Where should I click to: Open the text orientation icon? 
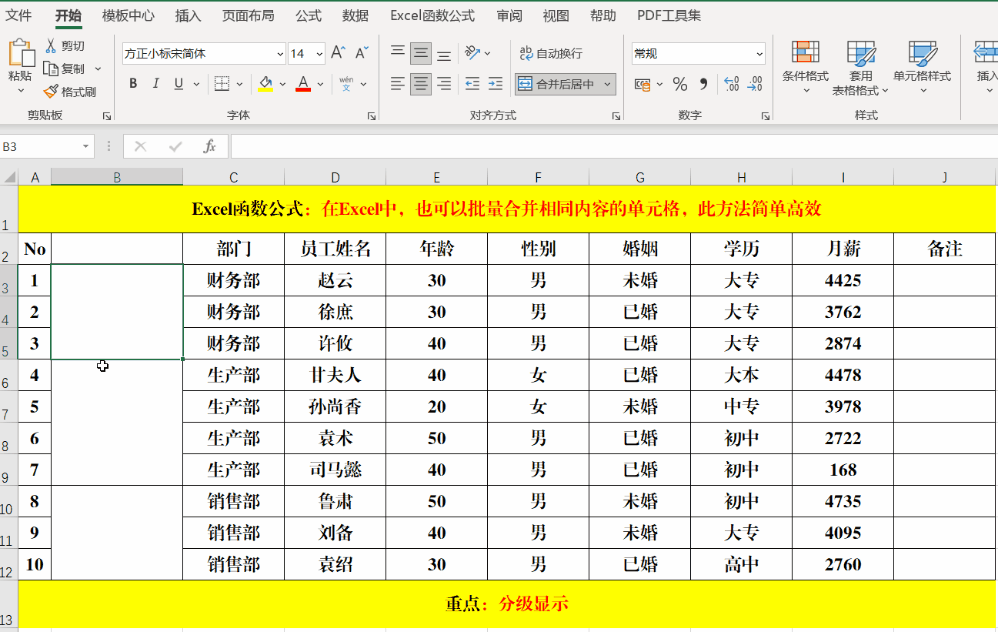pos(472,53)
